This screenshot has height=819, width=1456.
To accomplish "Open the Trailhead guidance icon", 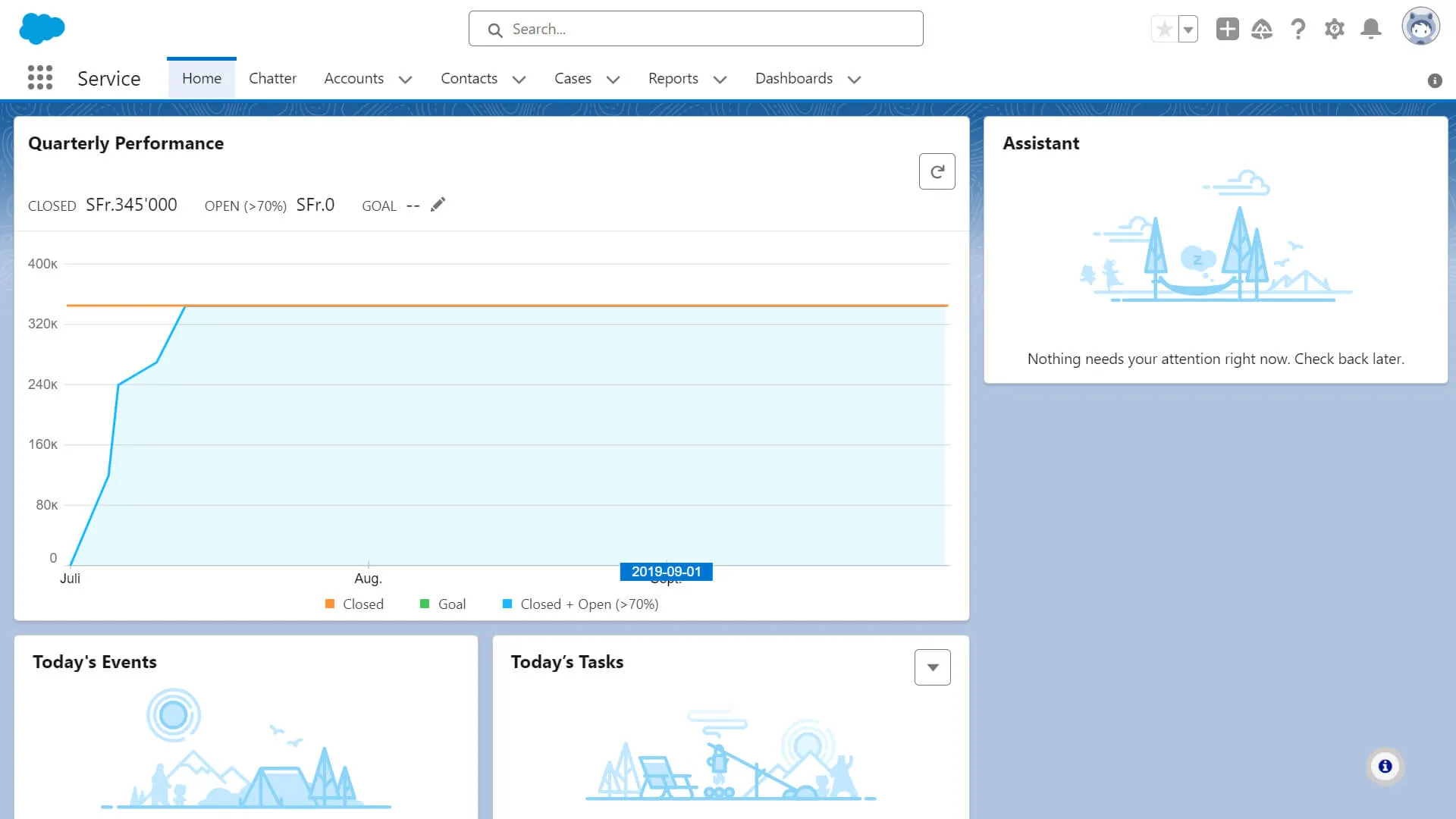I will (x=1262, y=29).
